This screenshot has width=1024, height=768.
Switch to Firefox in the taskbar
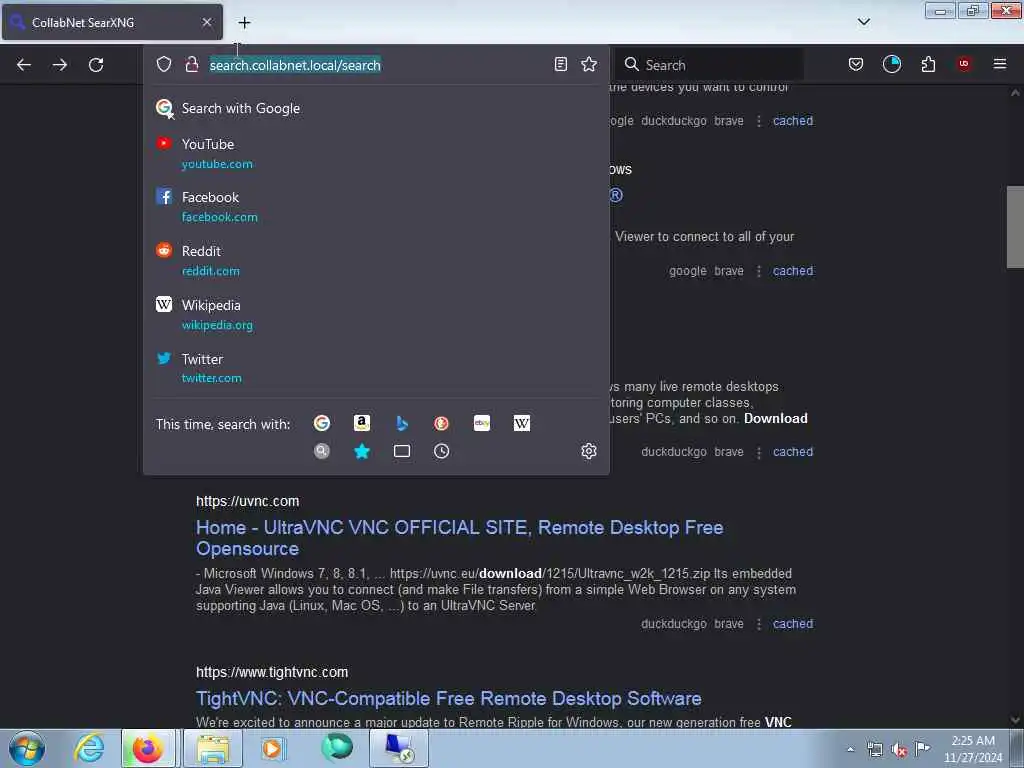pos(148,748)
